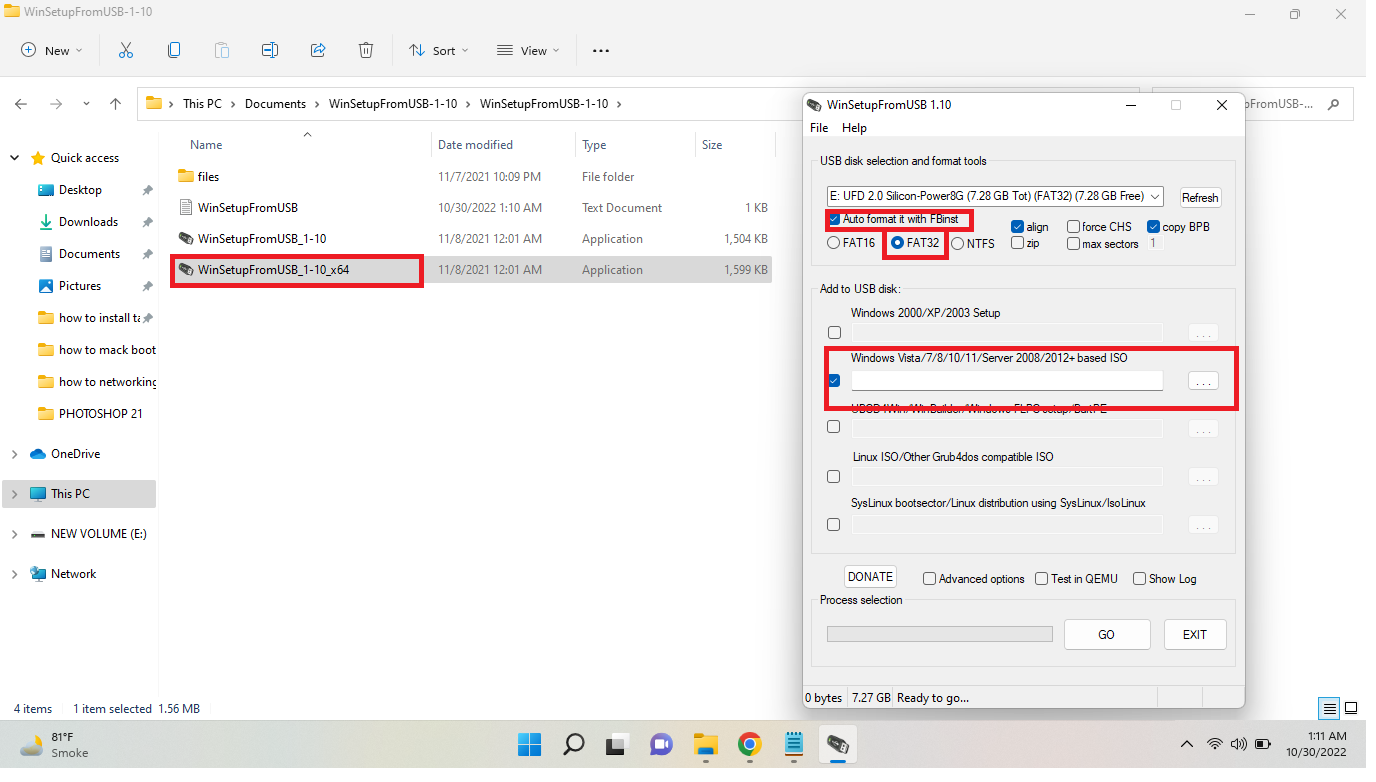Screen dimensions: 1376x782
Task: Open Wi-Fi network tray icon
Action: pos(1215,744)
